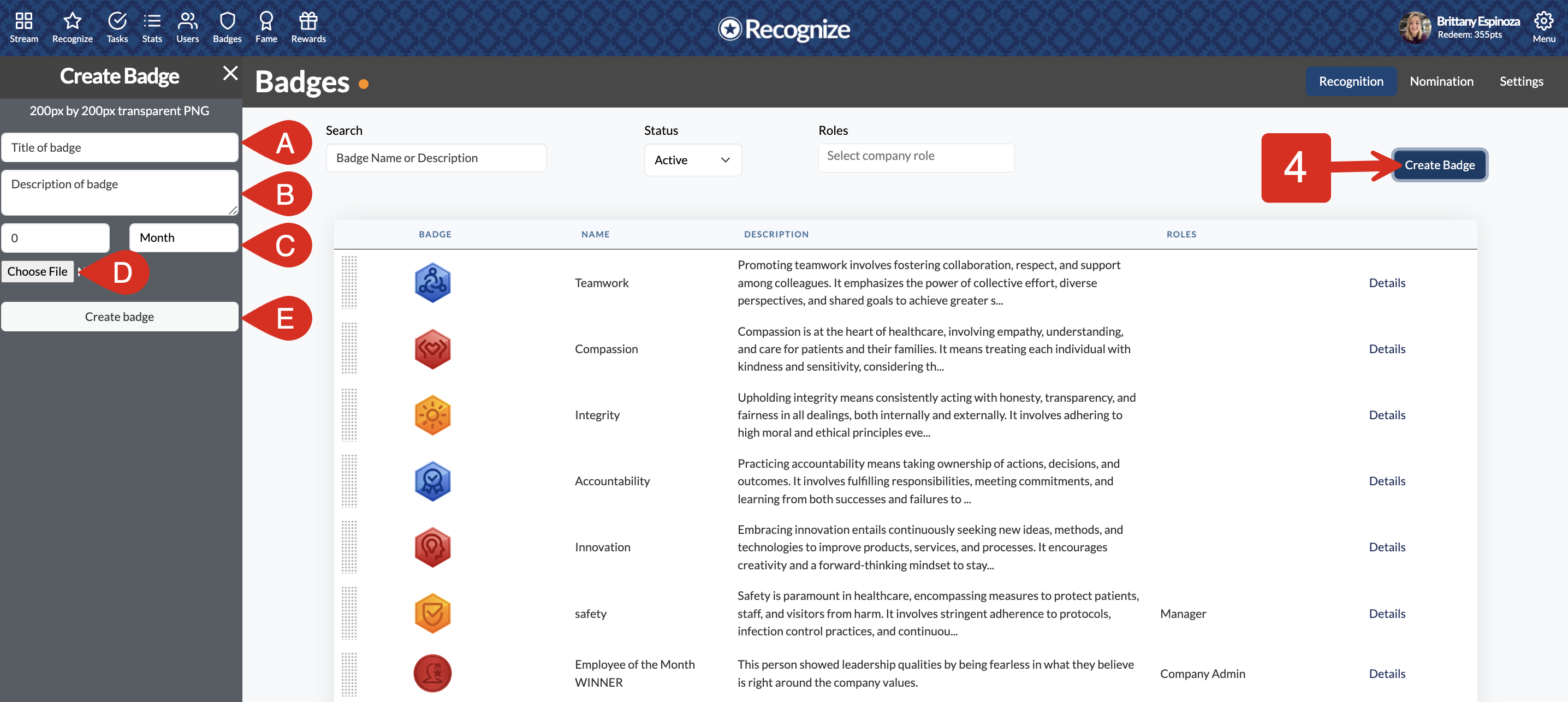Open the Stream grid icon
Screen dimensions: 1568x702
[23, 21]
